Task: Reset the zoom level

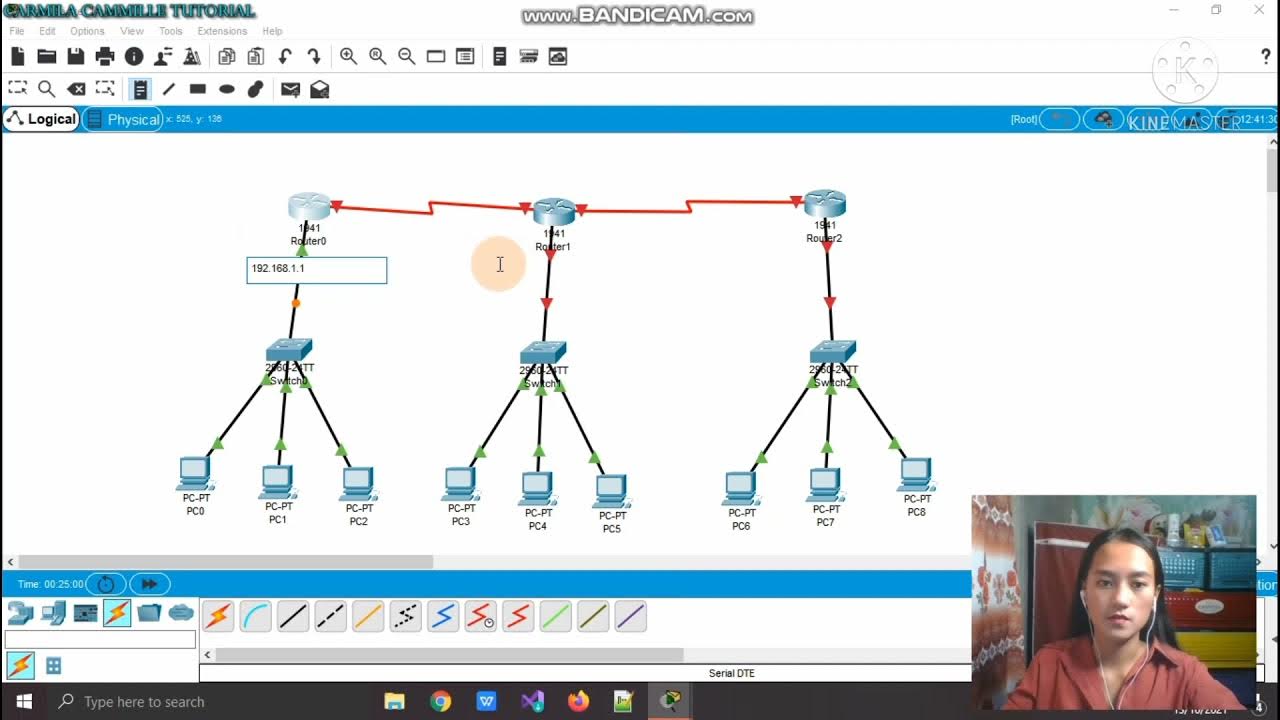Action: (x=377, y=57)
